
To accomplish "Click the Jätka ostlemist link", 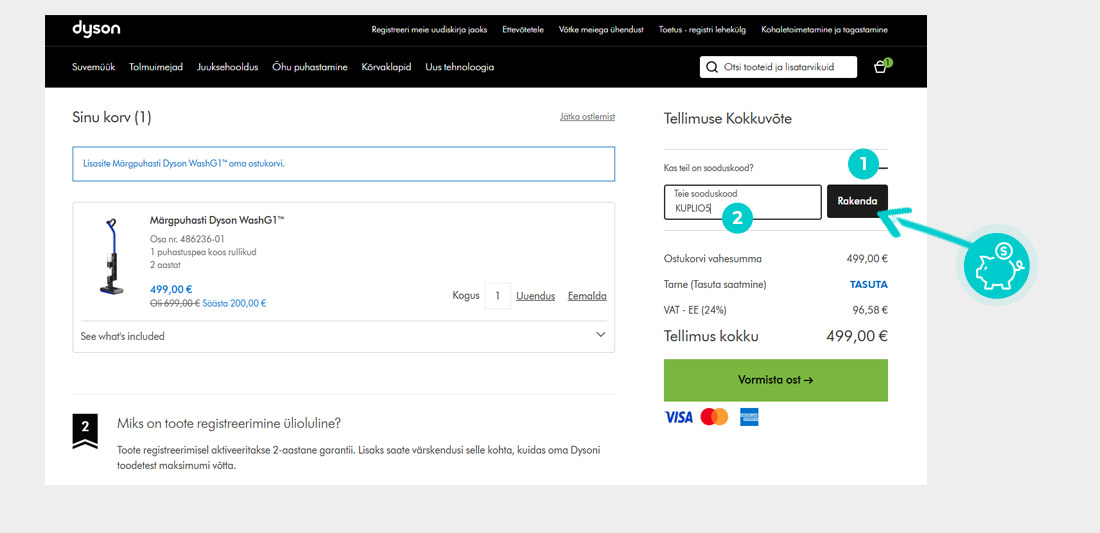I will coord(587,117).
